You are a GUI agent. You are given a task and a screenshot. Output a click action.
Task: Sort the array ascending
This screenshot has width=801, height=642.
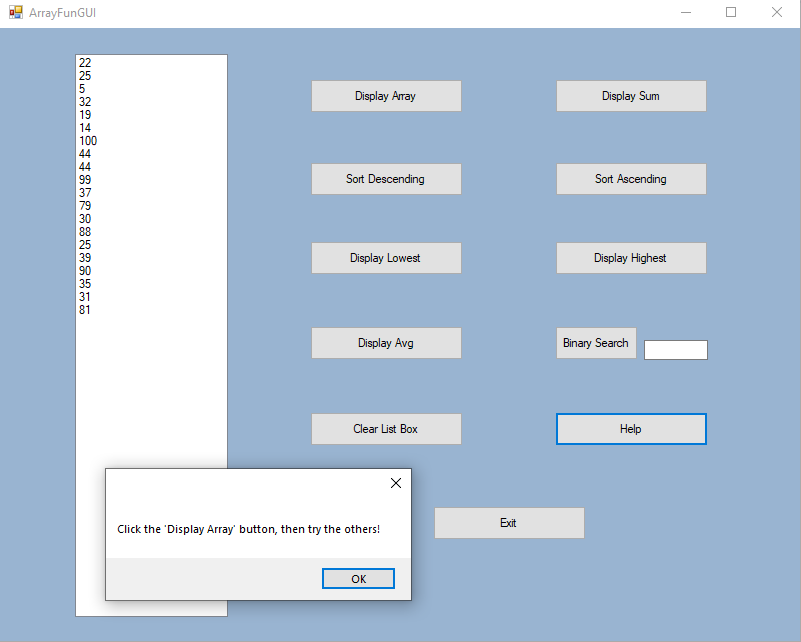click(x=631, y=179)
